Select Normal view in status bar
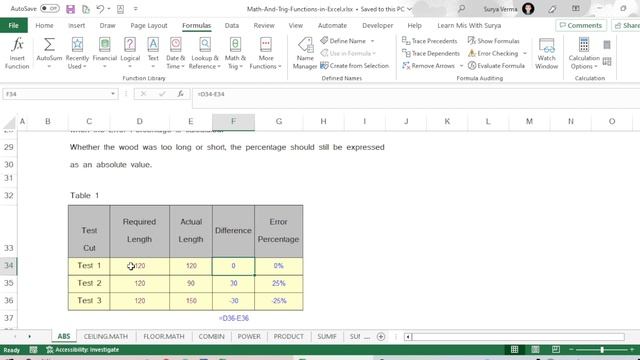Screen dimensions: 640x360 pos(515,349)
